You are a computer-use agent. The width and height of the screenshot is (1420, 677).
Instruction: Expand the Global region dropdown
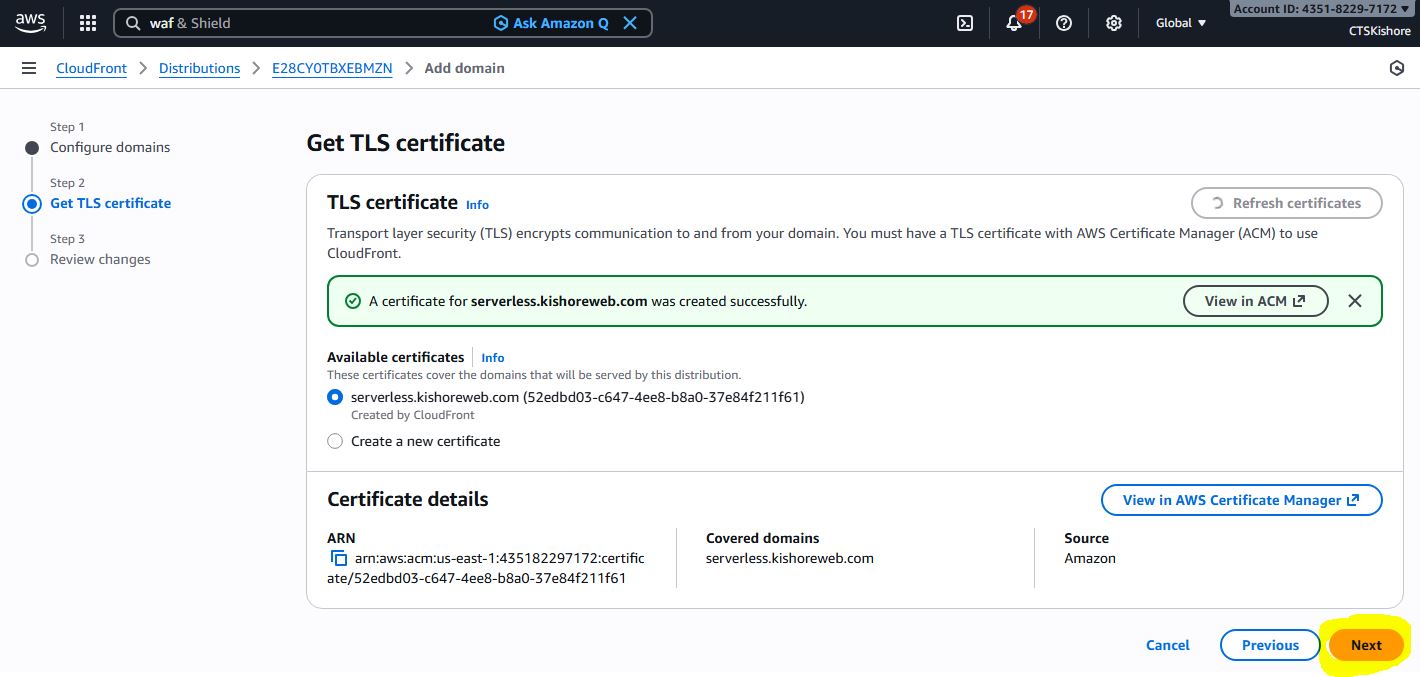coord(1181,23)
